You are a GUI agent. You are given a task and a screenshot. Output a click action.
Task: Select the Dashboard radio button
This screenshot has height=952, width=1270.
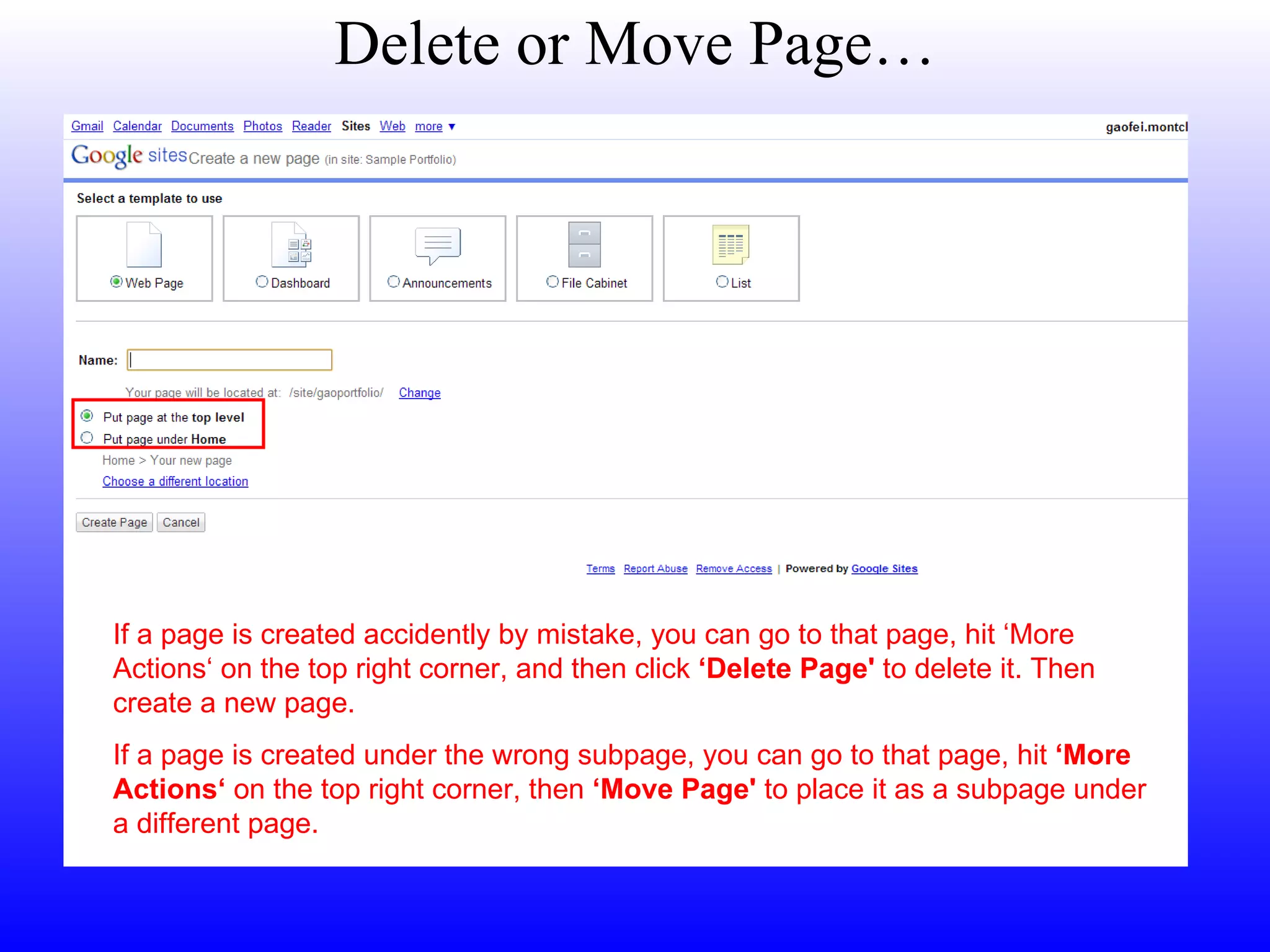[x=262, y=282]
